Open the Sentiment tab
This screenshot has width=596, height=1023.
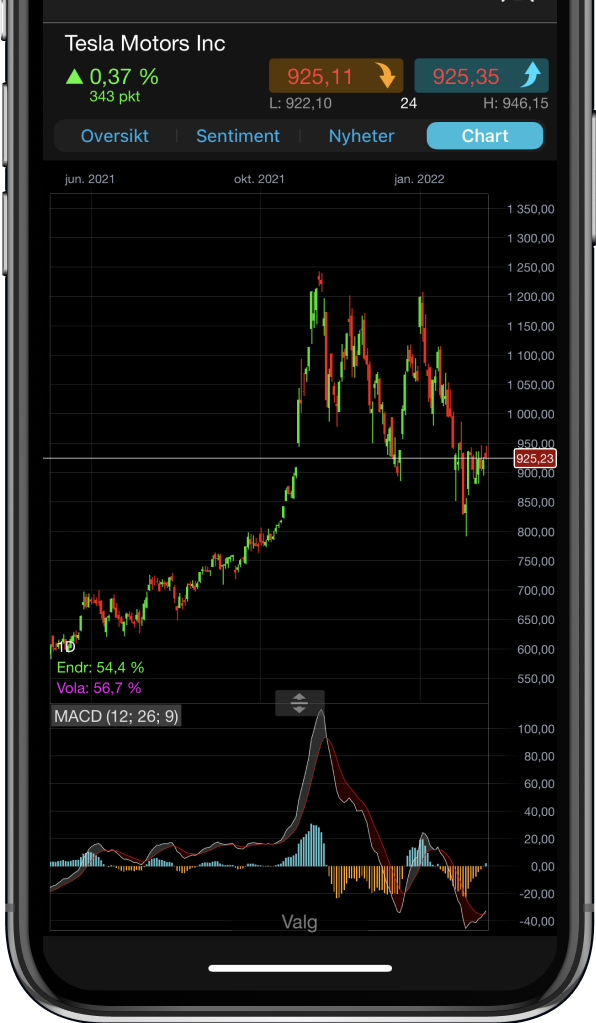pyautogui.click(x=237, y=136)
